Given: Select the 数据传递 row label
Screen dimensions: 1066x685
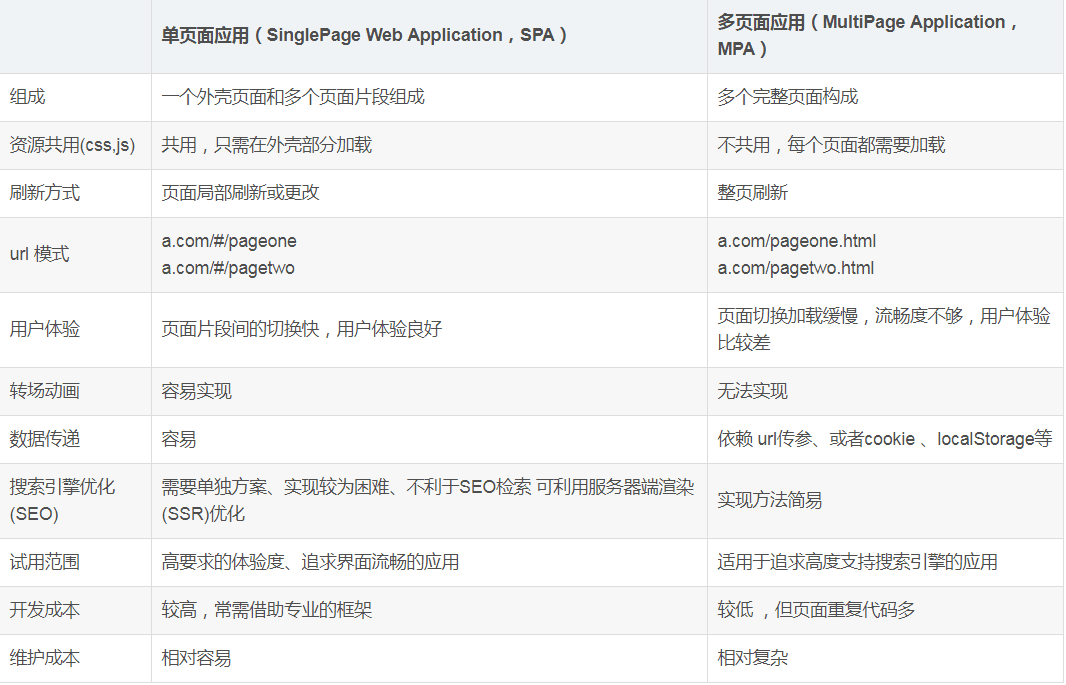Looking at the screenshot, I should pos(45,439).
